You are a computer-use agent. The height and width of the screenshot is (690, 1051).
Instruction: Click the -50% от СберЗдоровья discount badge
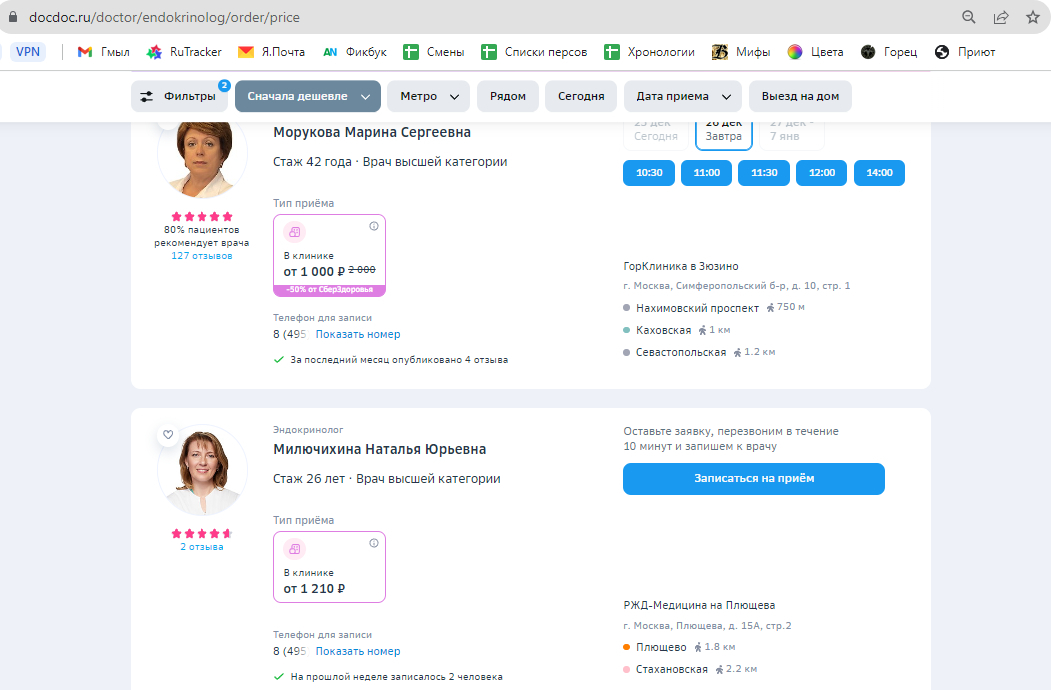pos(329,290)
